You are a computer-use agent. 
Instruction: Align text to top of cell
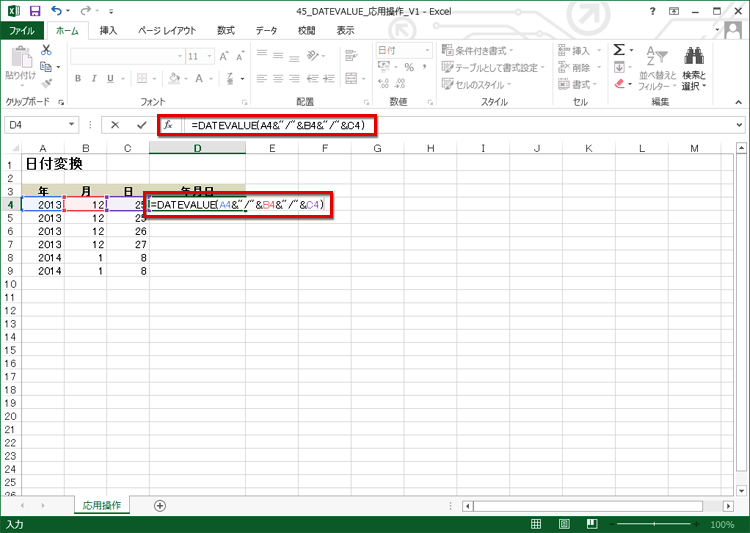pos(262,55)
